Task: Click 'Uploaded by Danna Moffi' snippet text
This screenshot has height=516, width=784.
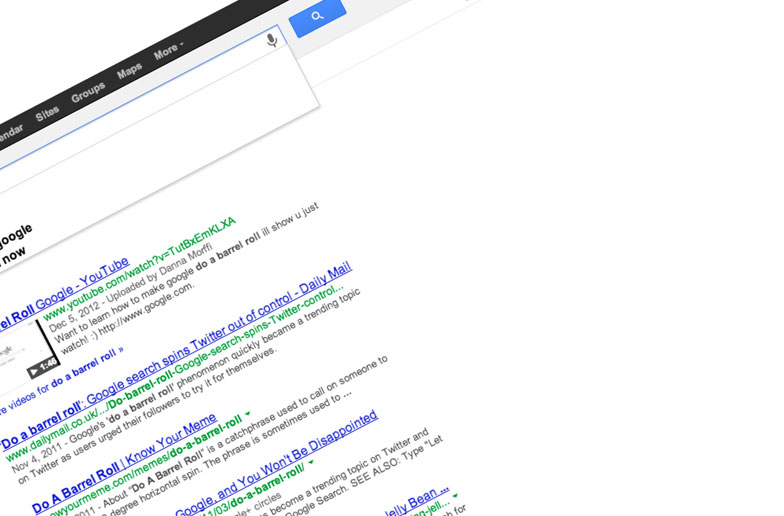Action: coord(160,273)
